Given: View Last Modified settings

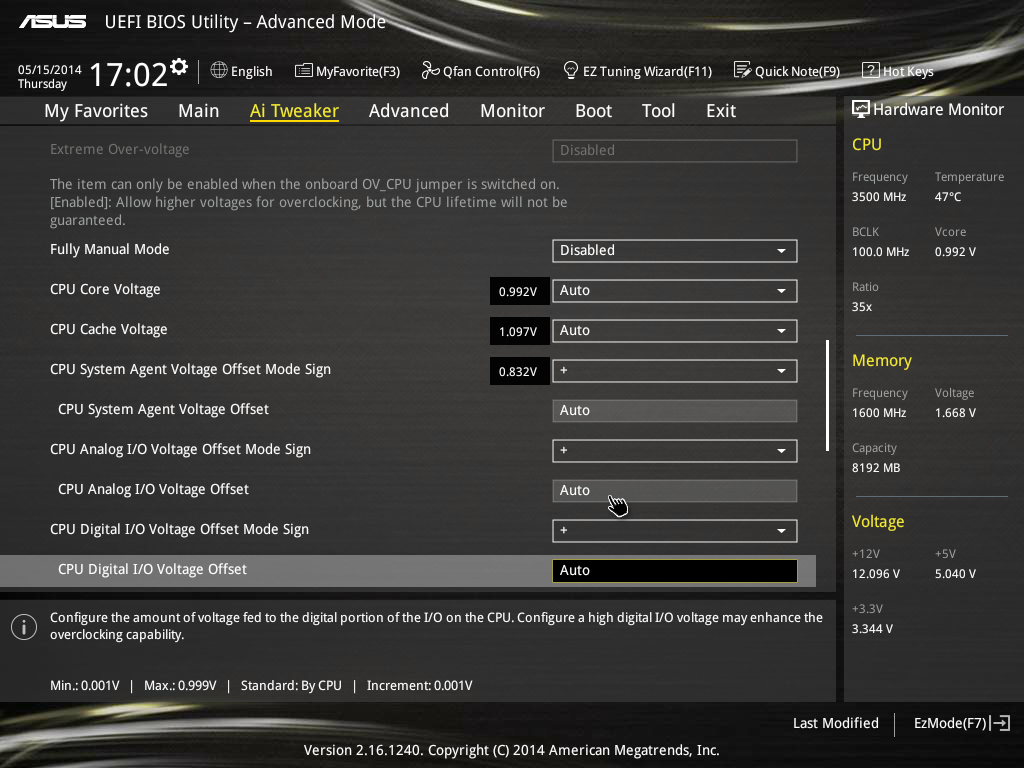Looking at the screenshot, I should pos(835,723).
